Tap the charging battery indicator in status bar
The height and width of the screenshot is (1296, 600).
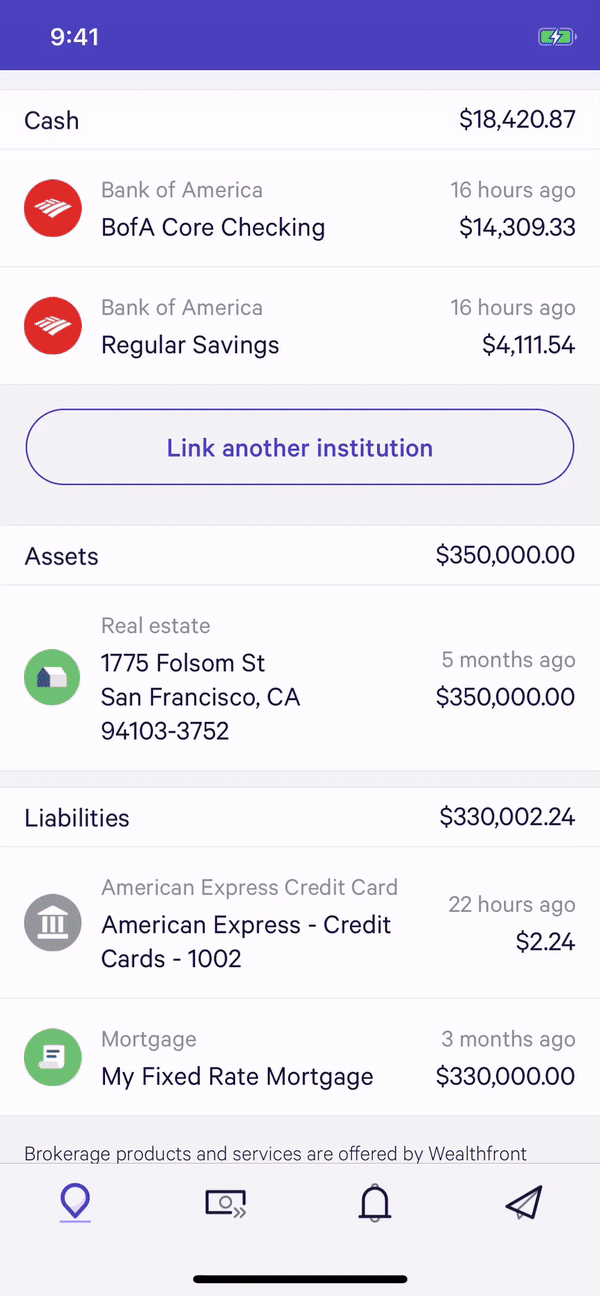pos(556,36)
